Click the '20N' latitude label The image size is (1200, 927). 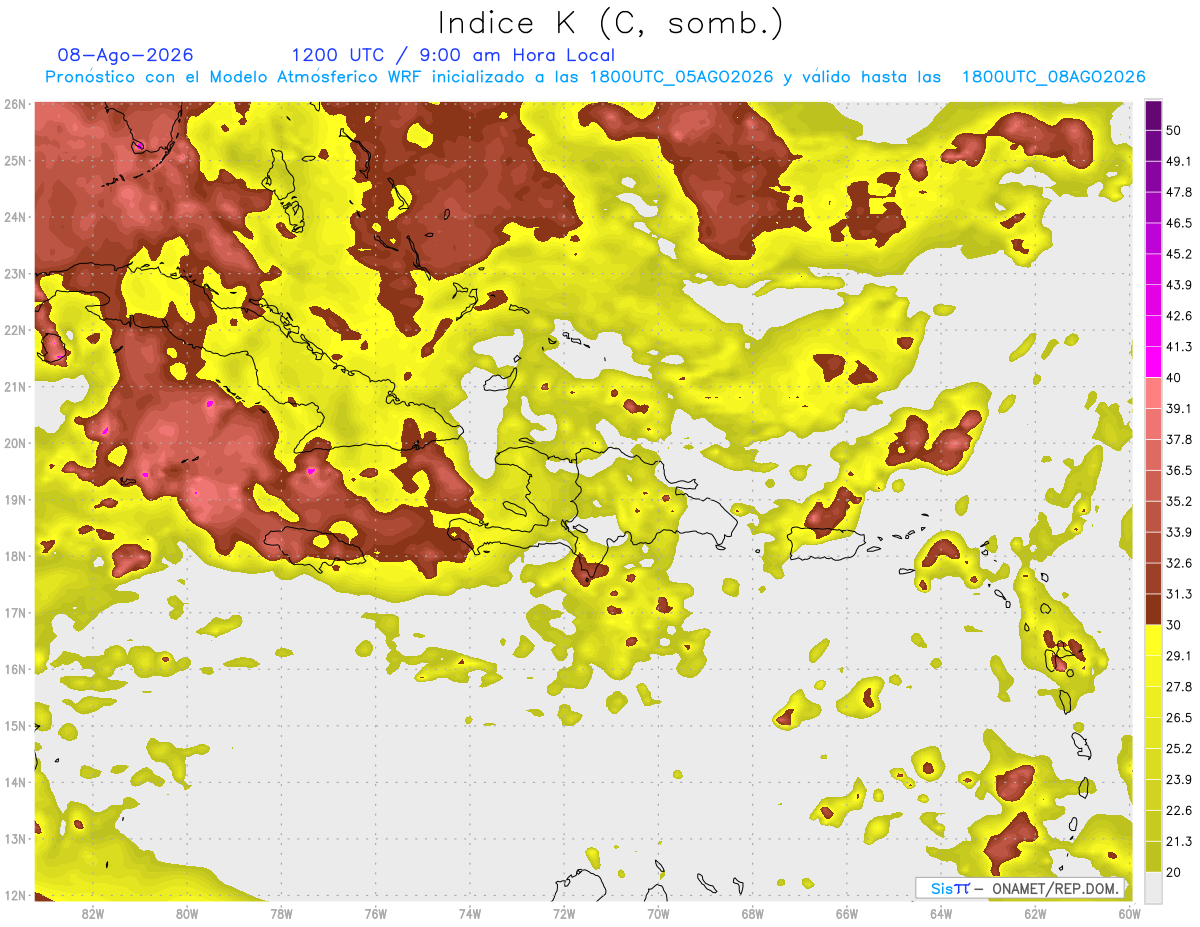click(15, 443)
